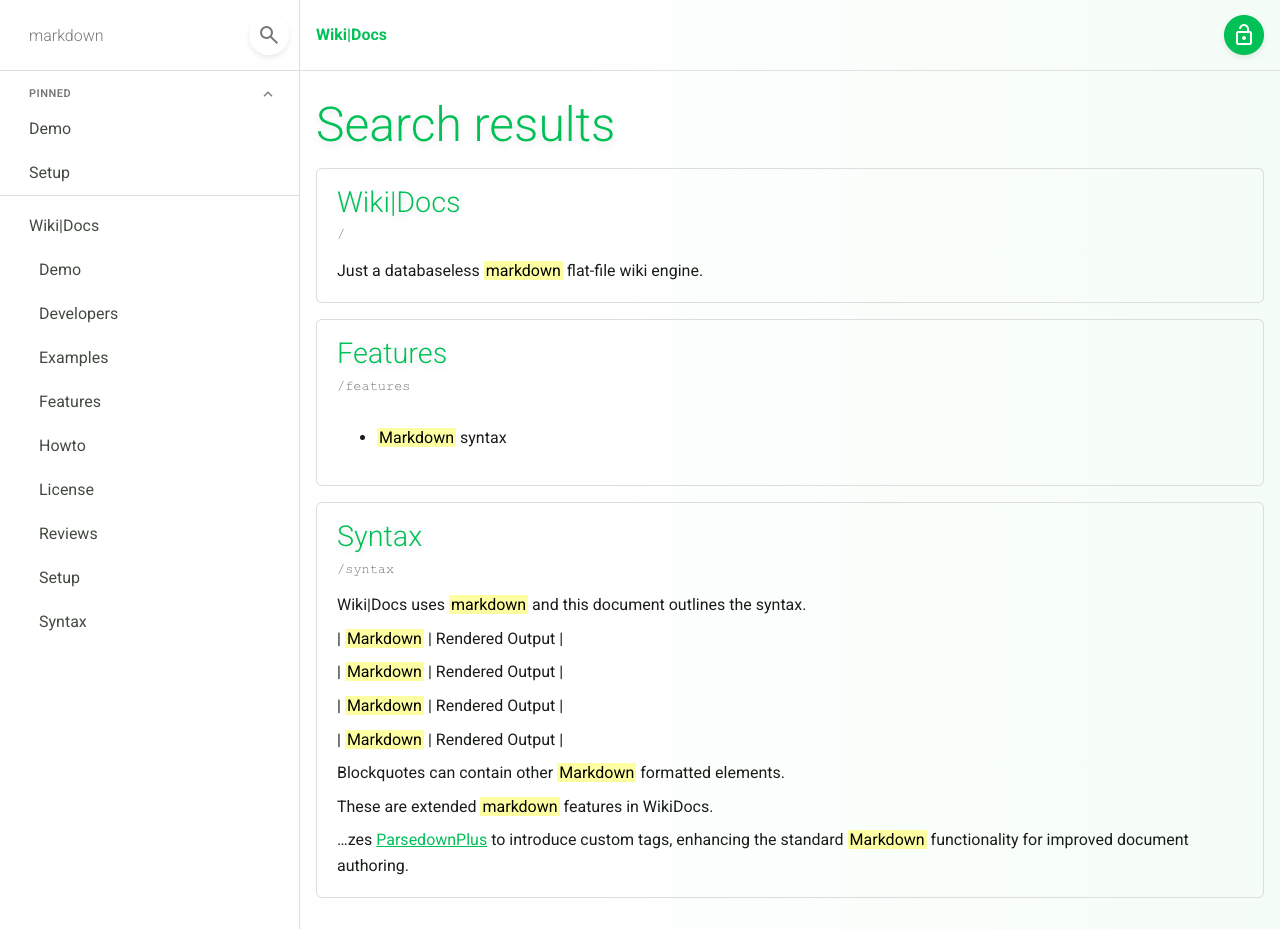Collapse the Pinned section chevron
Viewport: 1280px width, 929px height.
(268, 94)
